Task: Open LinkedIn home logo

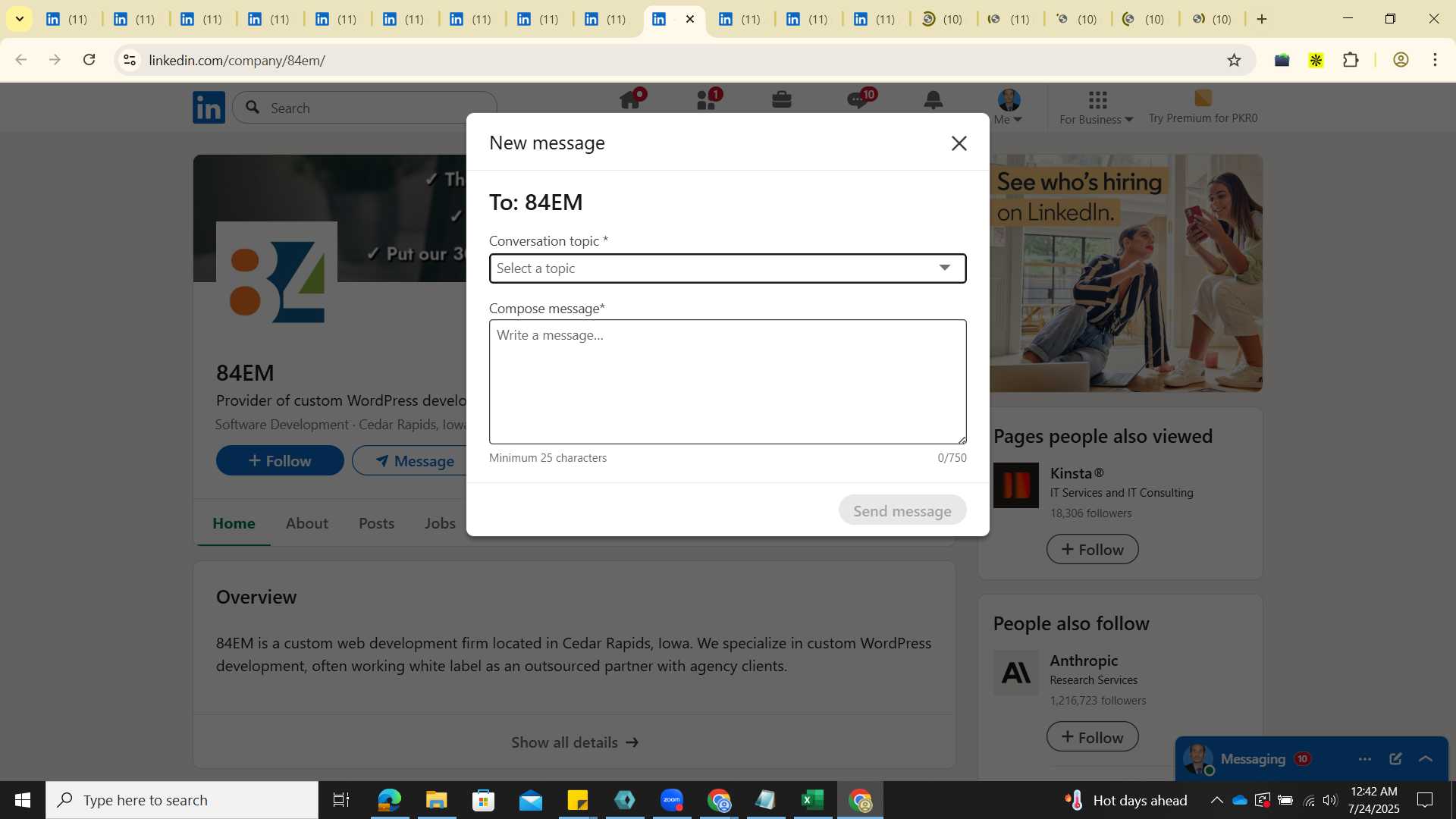Action: (209, 108)
